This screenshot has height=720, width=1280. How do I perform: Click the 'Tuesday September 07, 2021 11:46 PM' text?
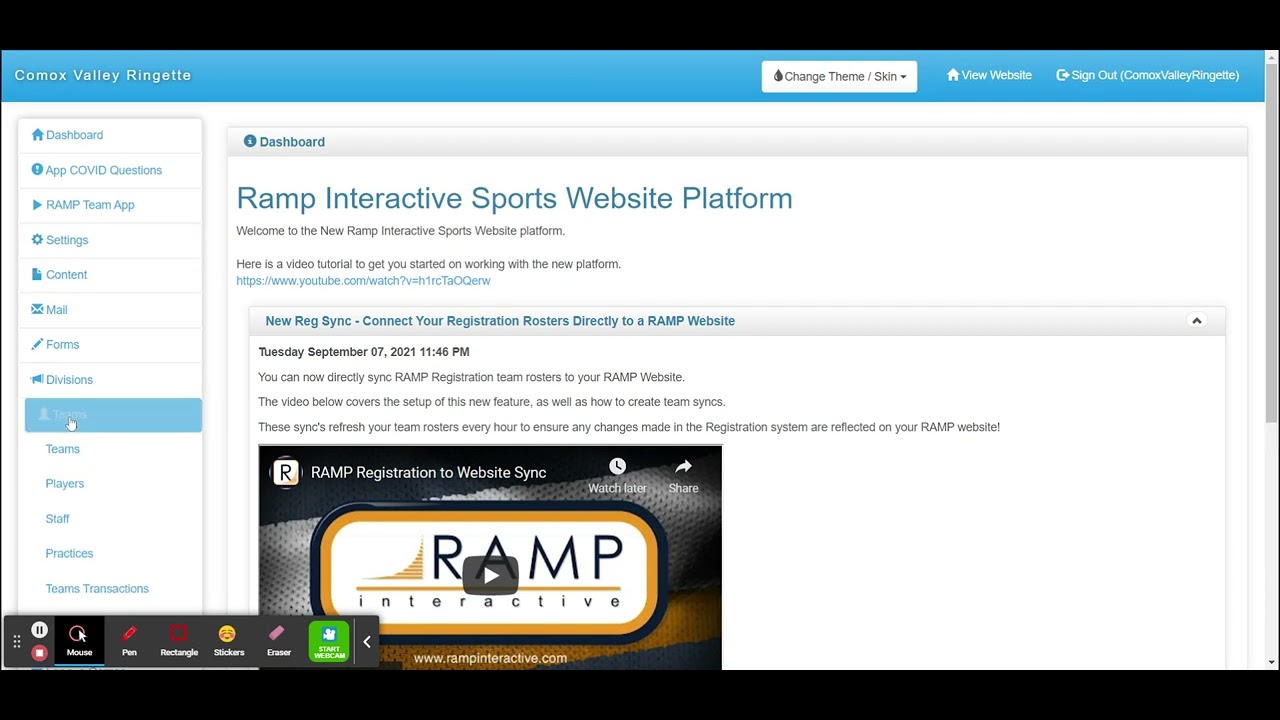pyautogui.click(x=364, y=352)
